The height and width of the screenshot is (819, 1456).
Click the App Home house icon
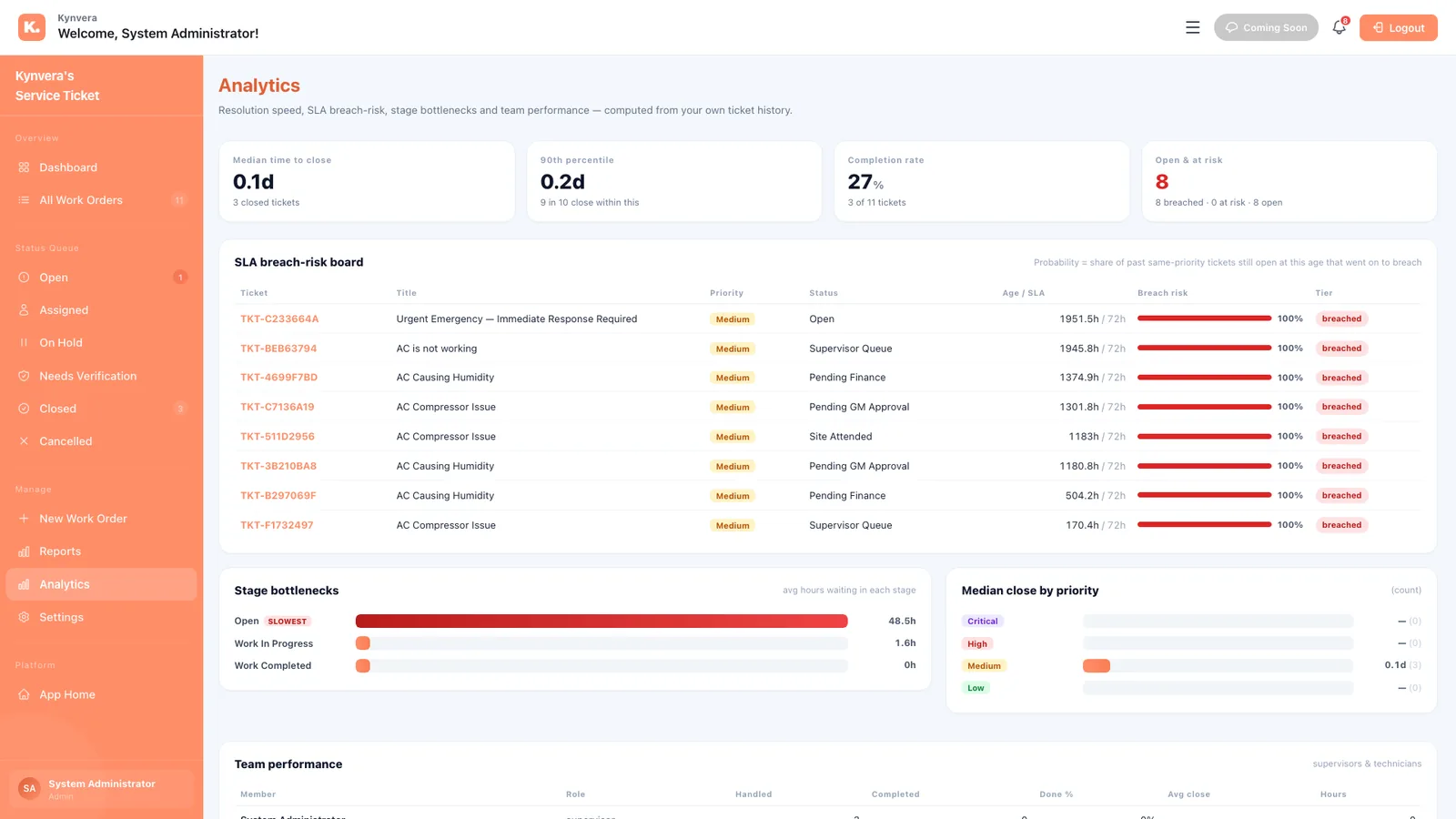click(24, 694)
